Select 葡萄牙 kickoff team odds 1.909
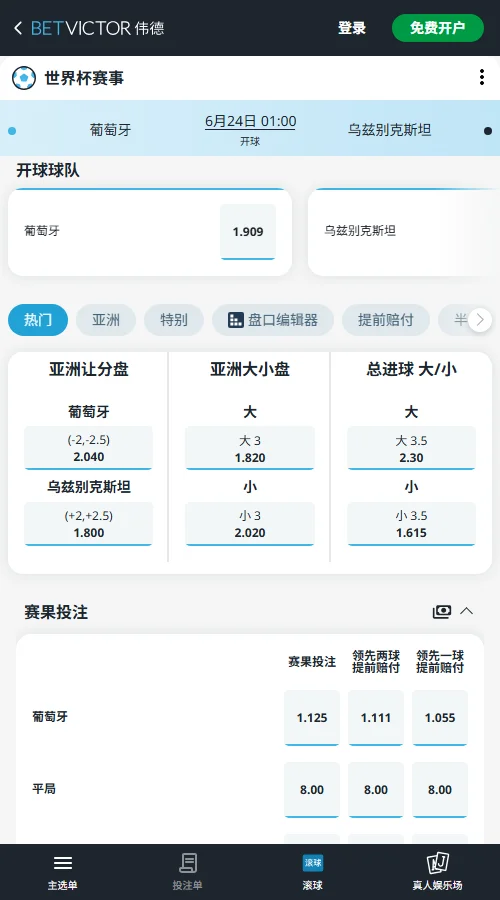Image resolution: width=500 pixels, height=900 pixels. [x=248, y=232]
